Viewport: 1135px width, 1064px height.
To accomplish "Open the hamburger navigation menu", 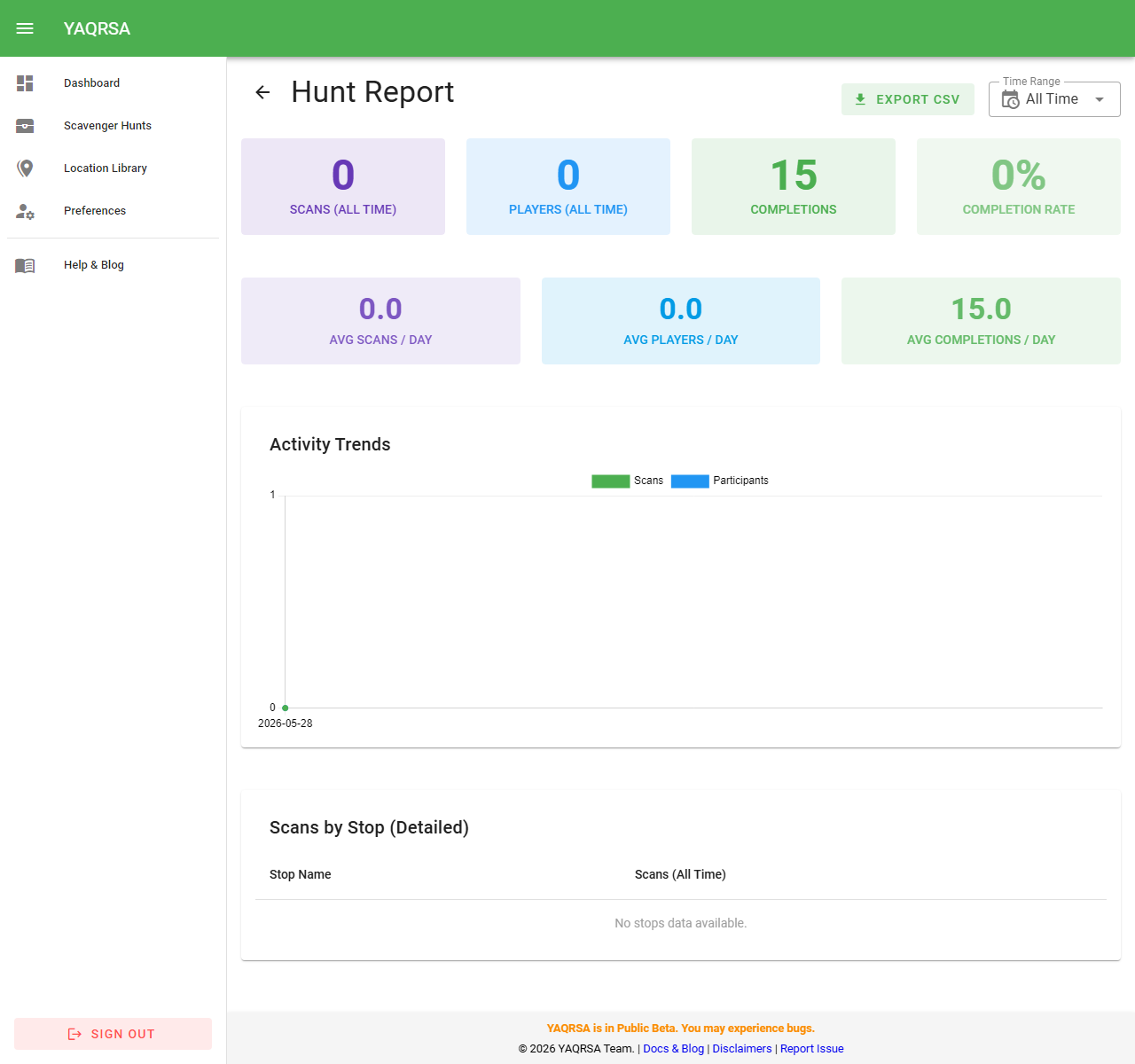I will pos(25,28).
